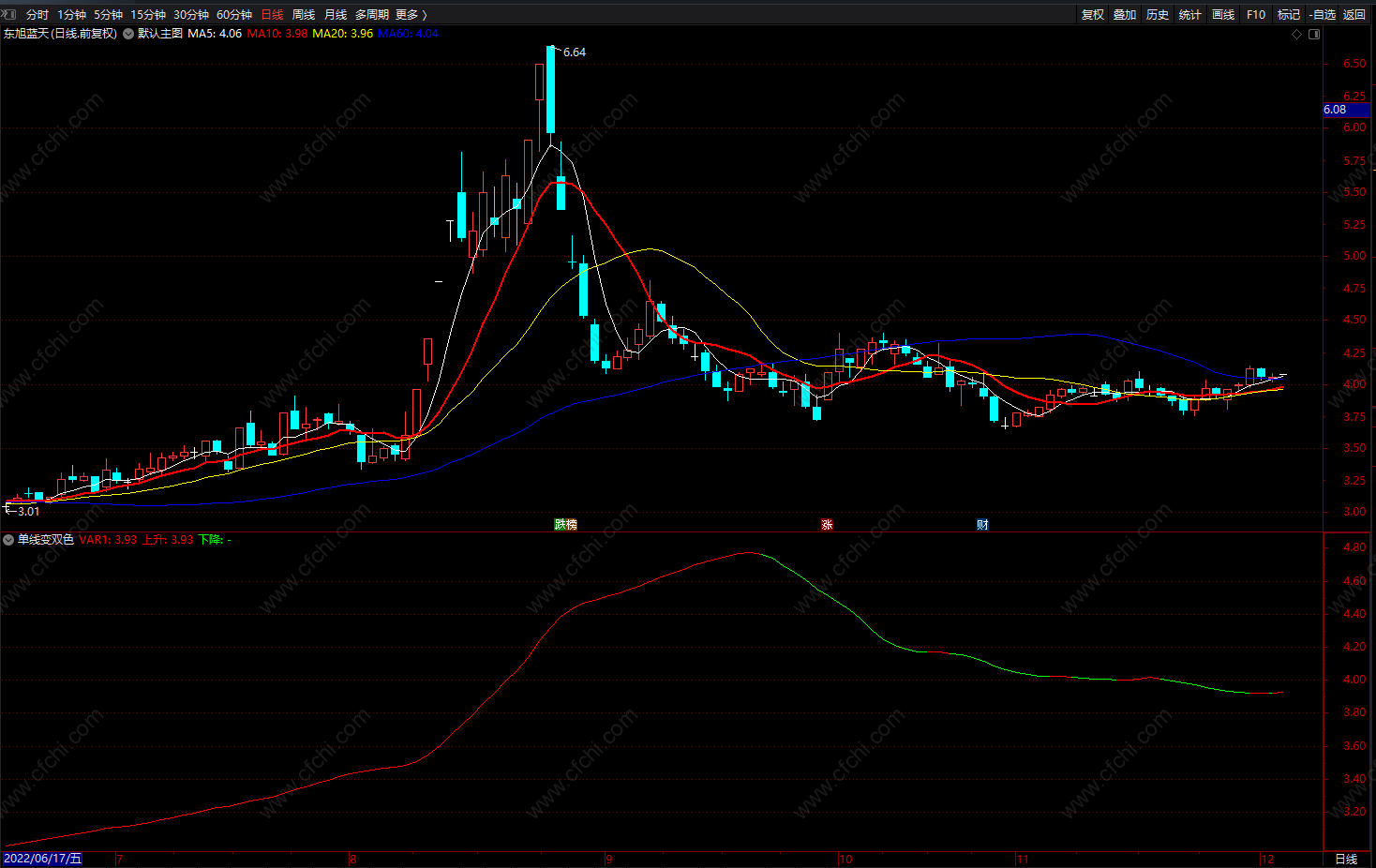Click the 4.80 level on indicator axis
The height and width of the screenshot is (868, 1376).
(x=1354, y=547)
